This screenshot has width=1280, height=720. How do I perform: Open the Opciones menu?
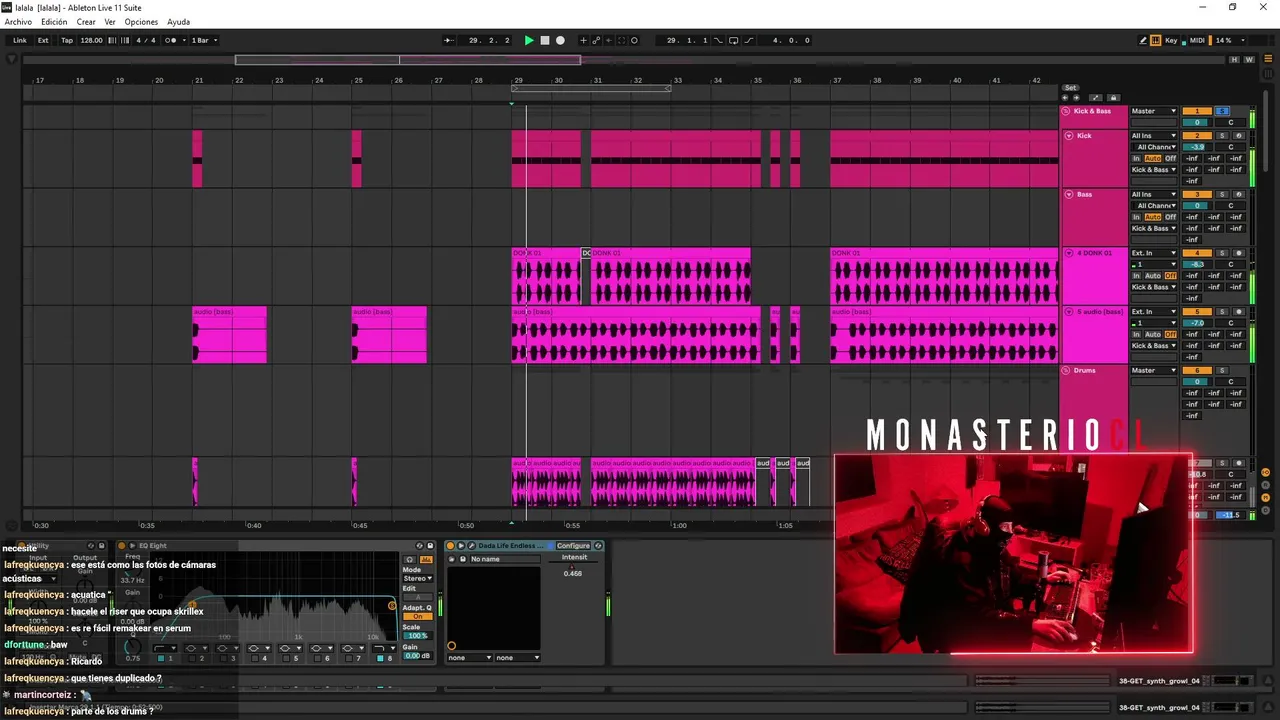[x=141, y=22]
